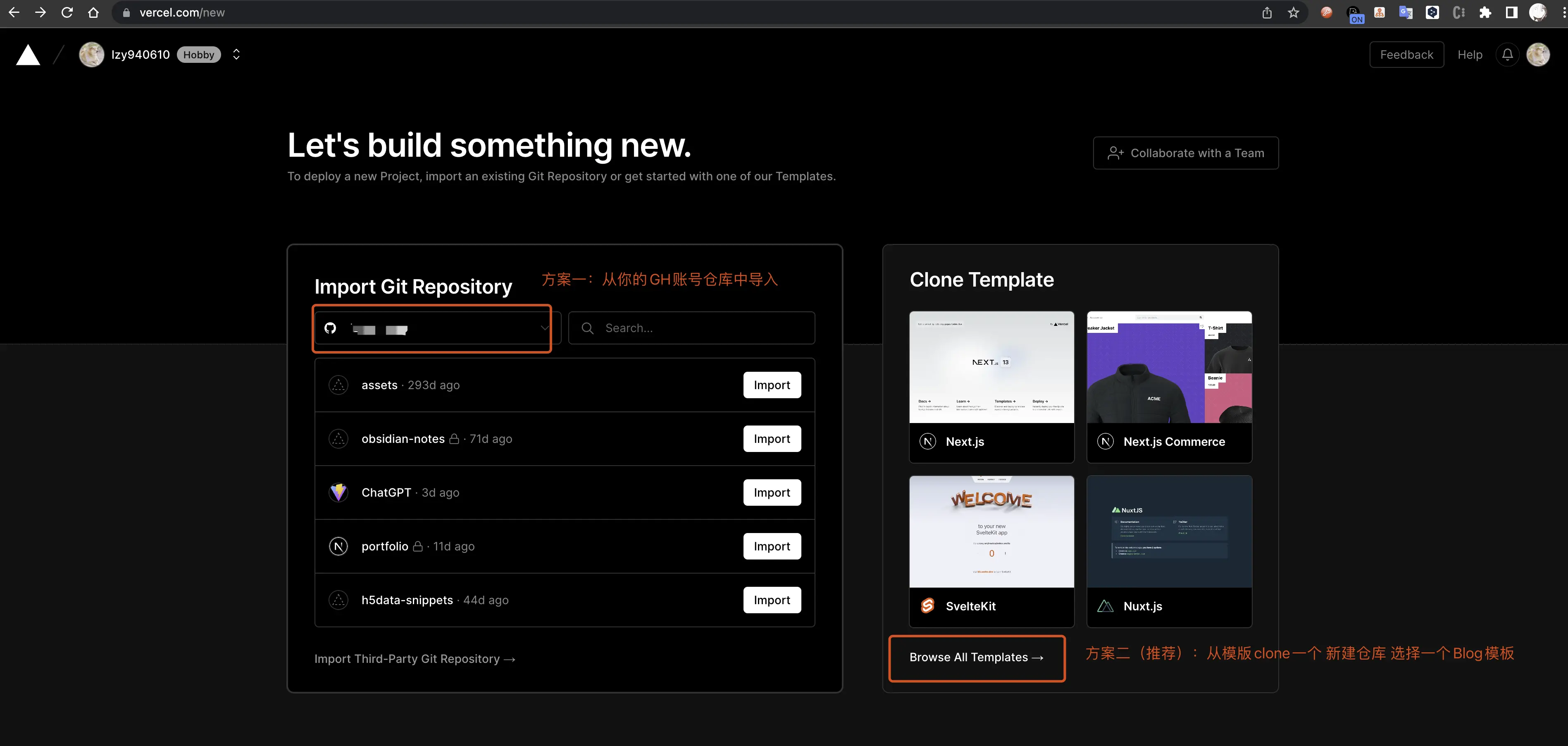Expand the team scope switcher arrows

click(x=236, y=55)
